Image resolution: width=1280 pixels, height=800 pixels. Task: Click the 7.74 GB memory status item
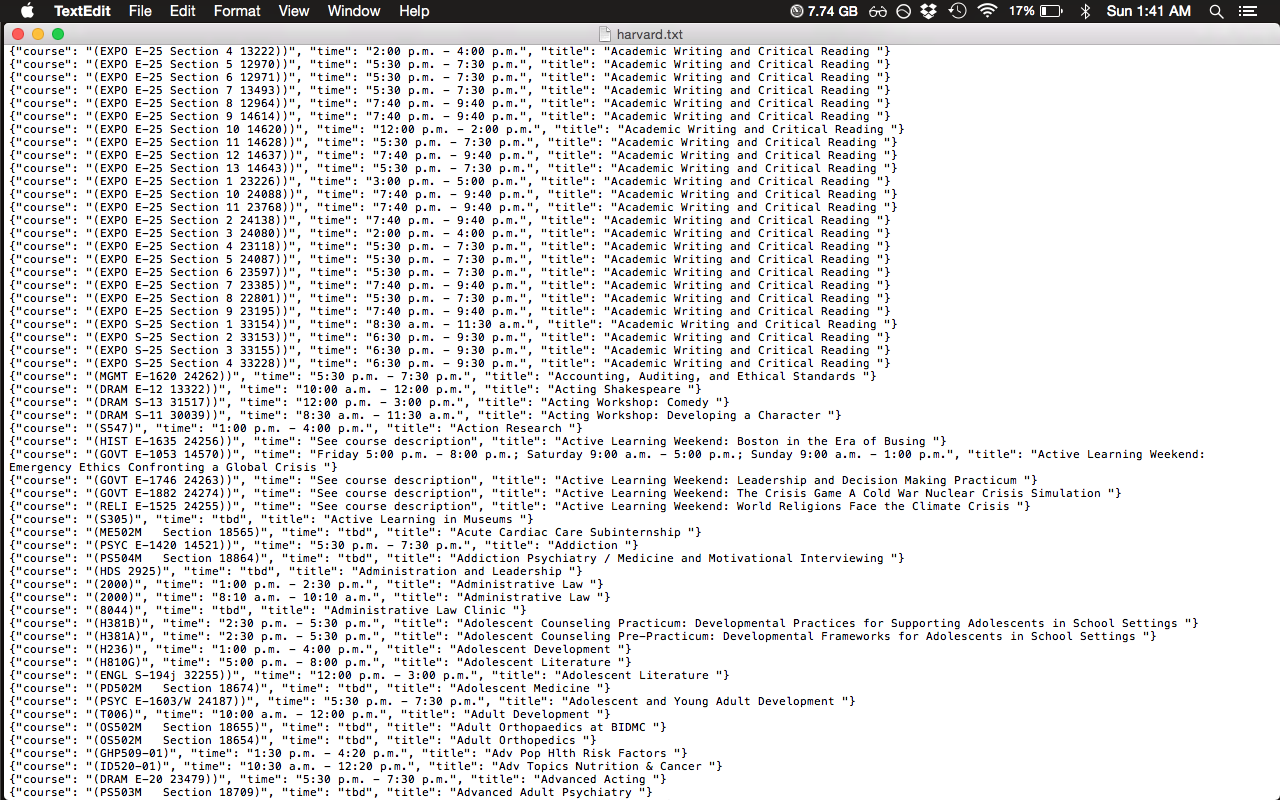tap(824, 11)
